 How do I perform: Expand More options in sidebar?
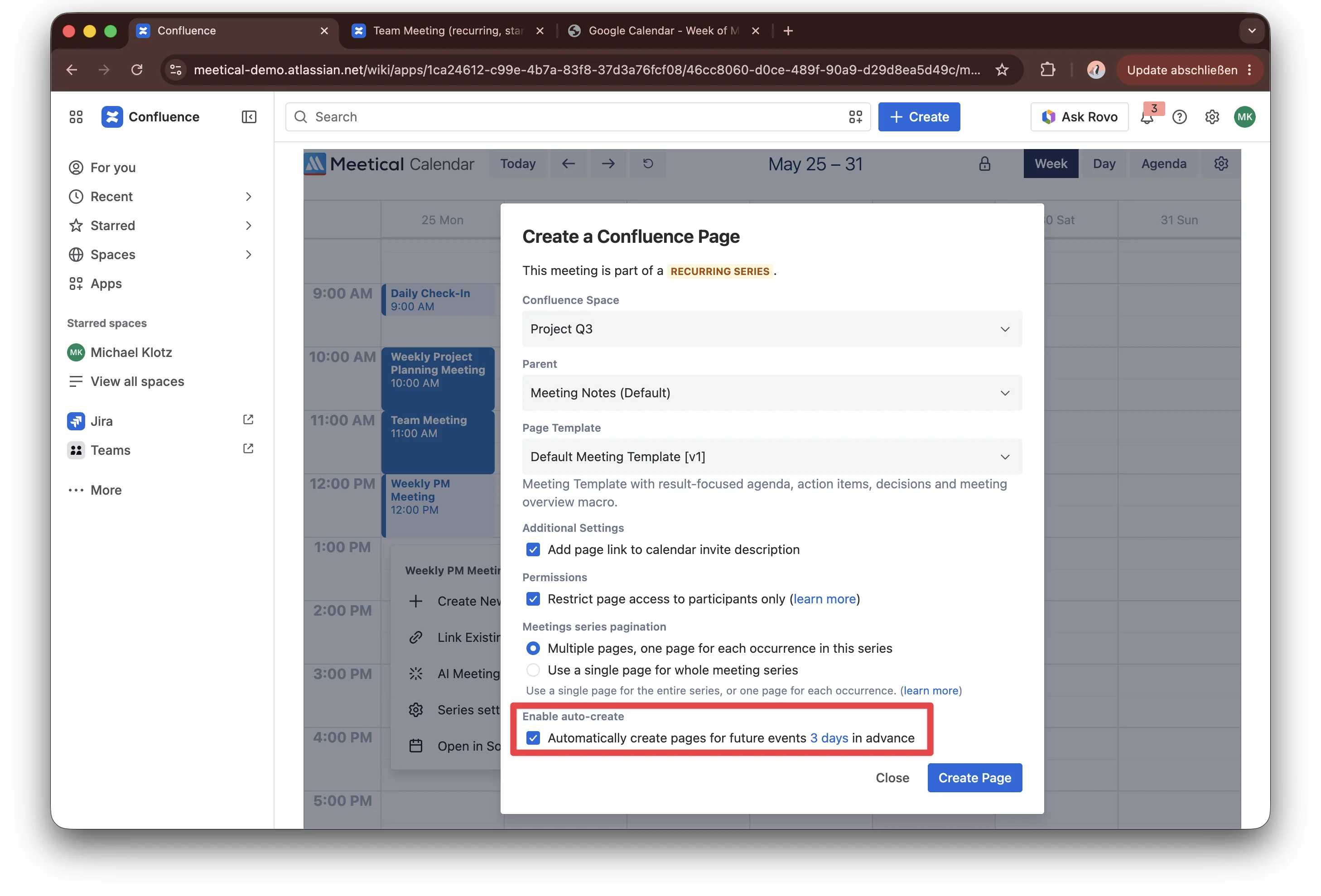[x=160, y=490]
